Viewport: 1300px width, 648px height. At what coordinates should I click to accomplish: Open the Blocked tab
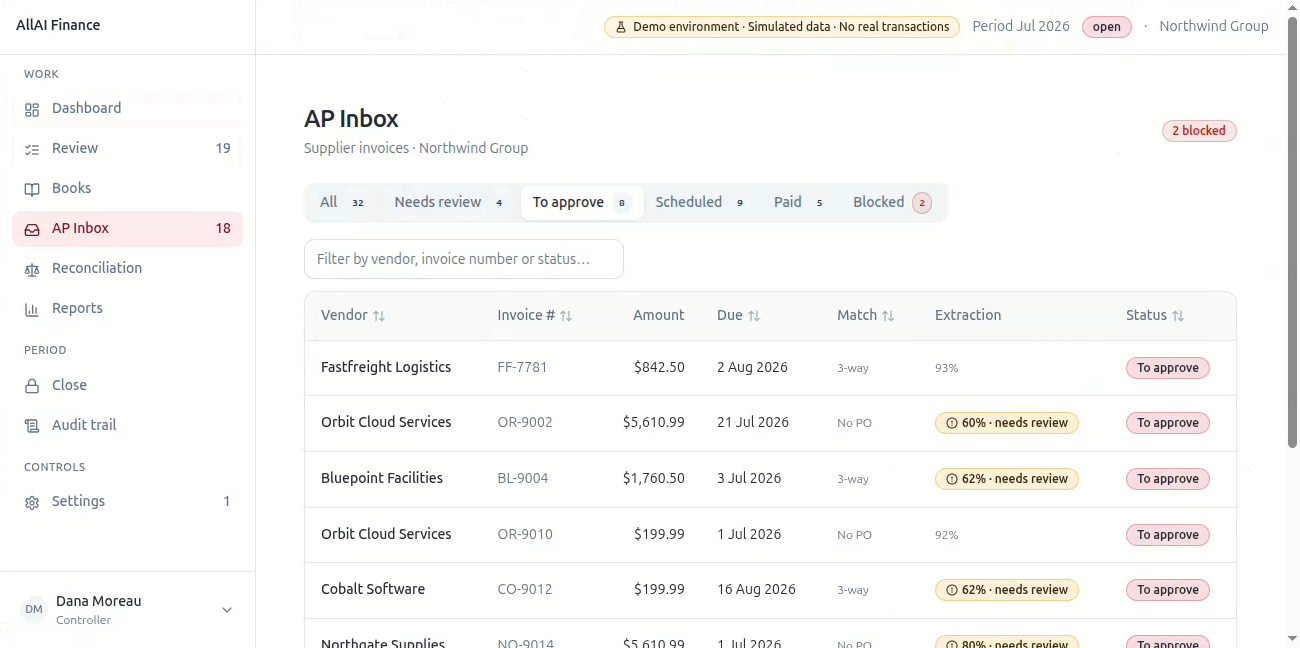[892, 202]
